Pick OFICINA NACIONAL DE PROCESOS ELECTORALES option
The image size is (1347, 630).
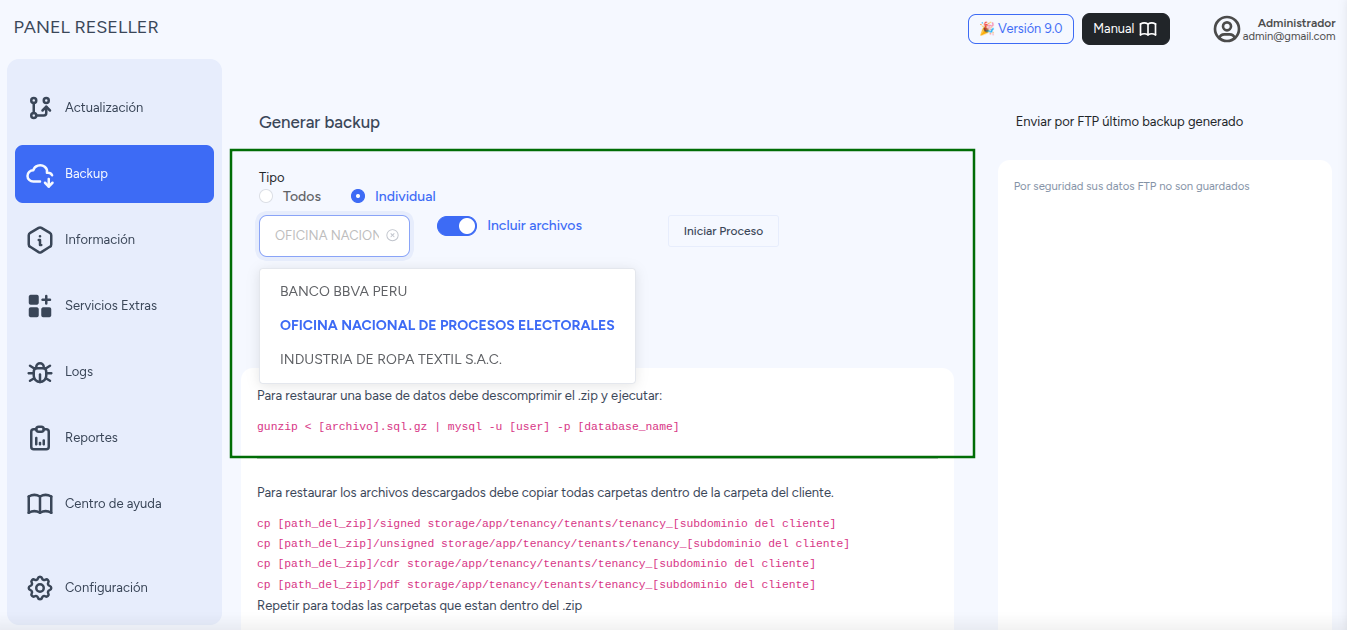tap(447, 325)
